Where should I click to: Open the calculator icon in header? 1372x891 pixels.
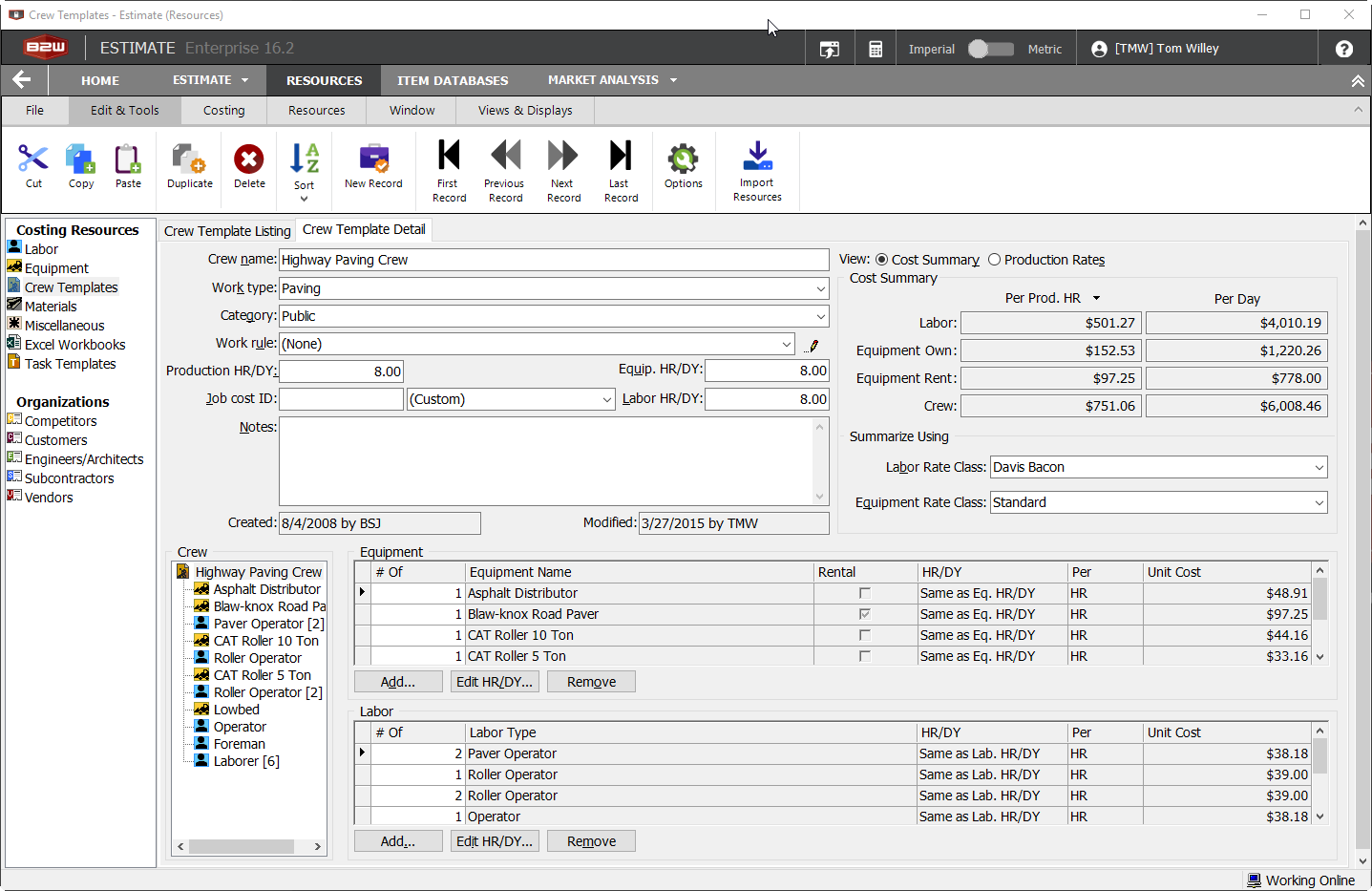(876, 50)
